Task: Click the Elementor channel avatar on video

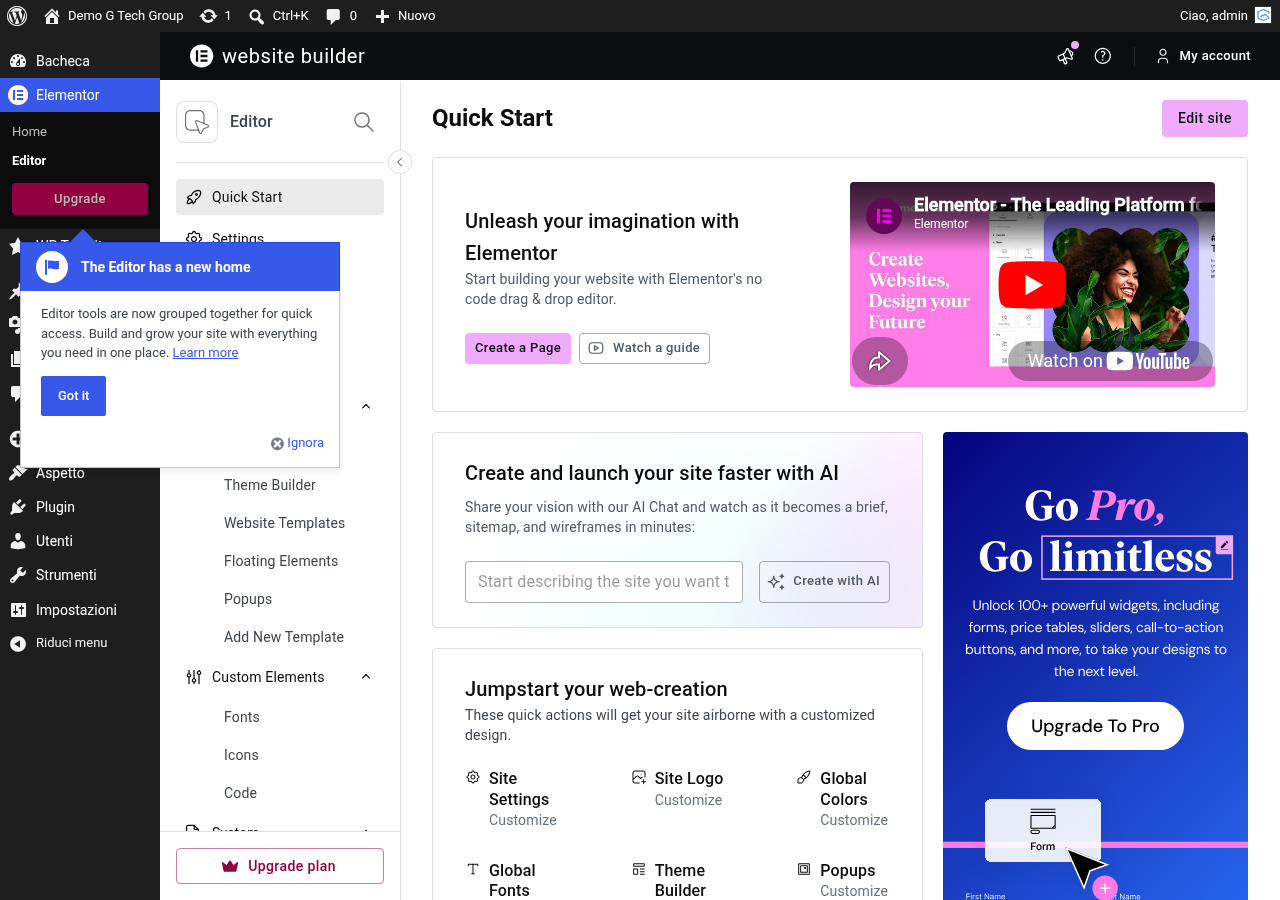Action: point(884,215)
